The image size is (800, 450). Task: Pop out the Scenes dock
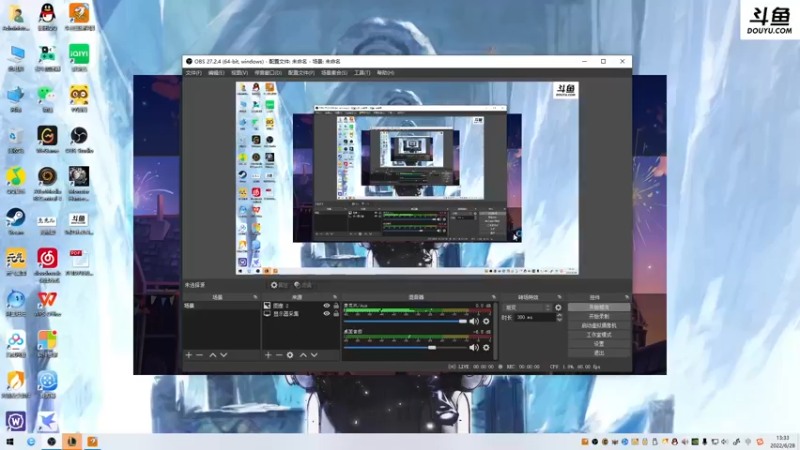[256, 297]
